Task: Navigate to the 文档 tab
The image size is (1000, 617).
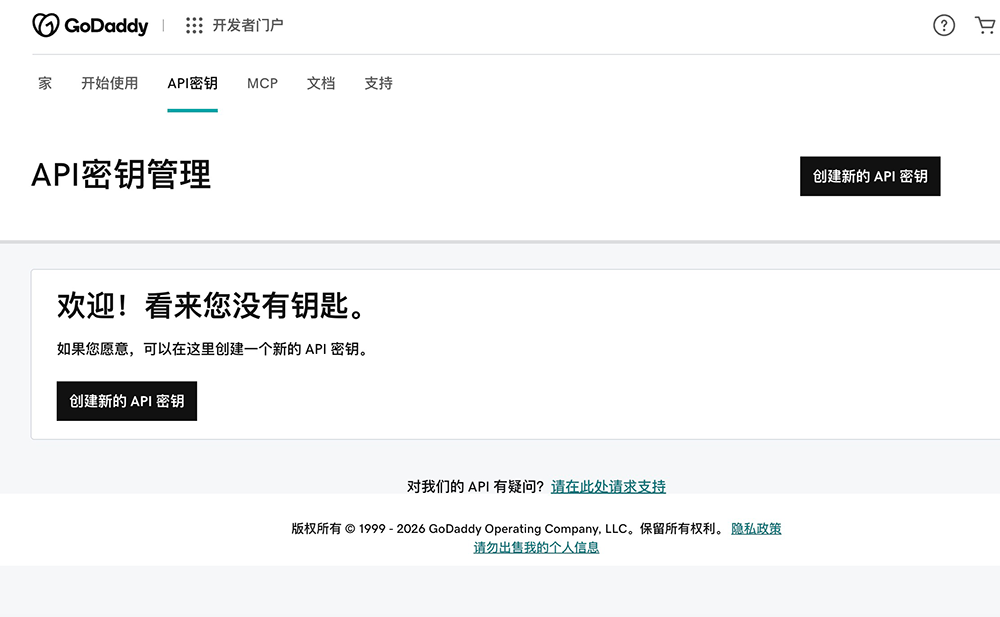Action: click(321, 84)
